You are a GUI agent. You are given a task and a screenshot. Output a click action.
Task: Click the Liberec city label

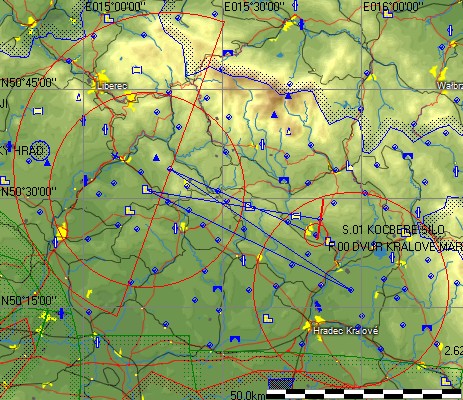pos(112,86)
